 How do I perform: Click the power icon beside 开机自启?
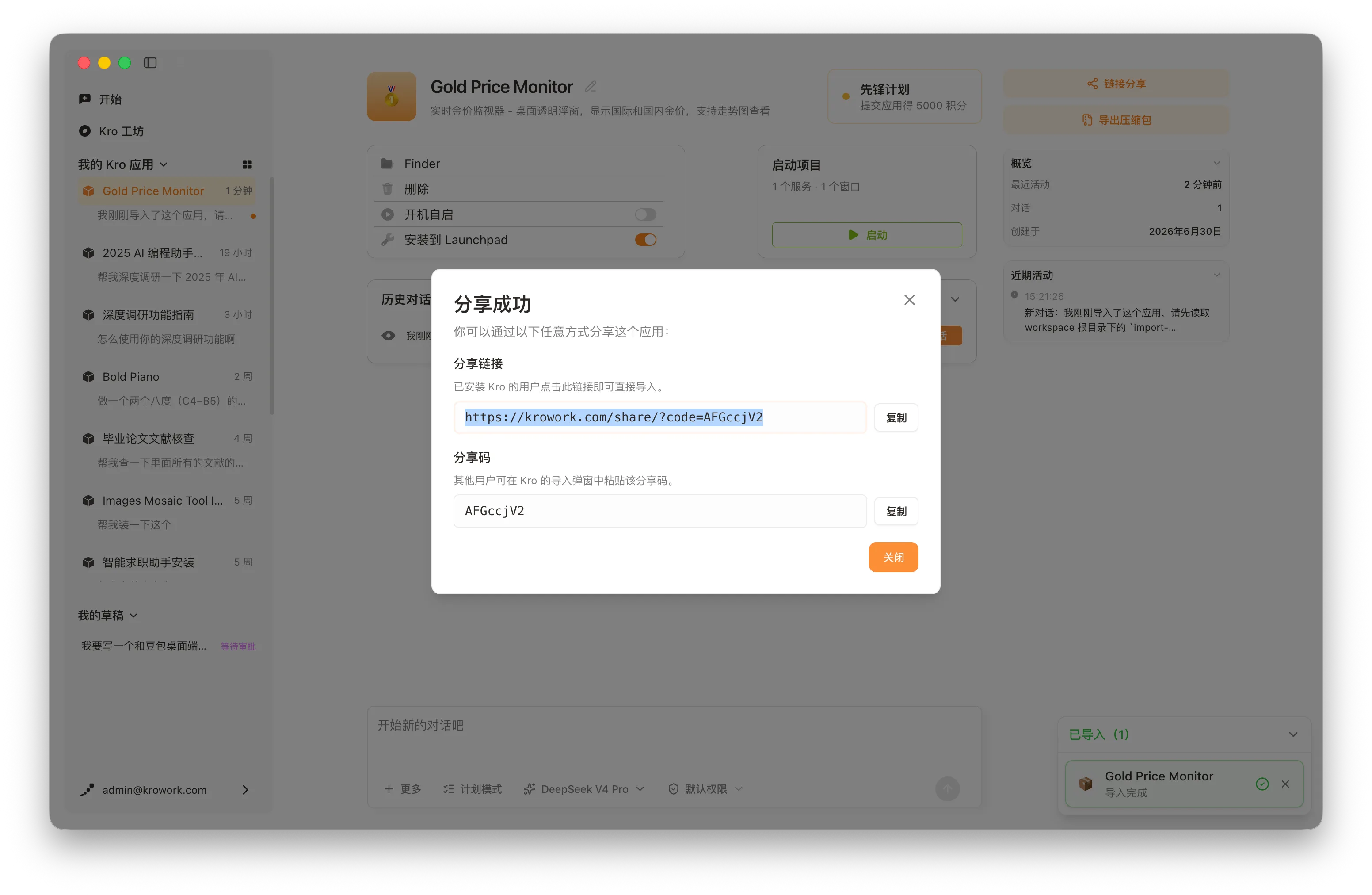click(x=387, y=214)
